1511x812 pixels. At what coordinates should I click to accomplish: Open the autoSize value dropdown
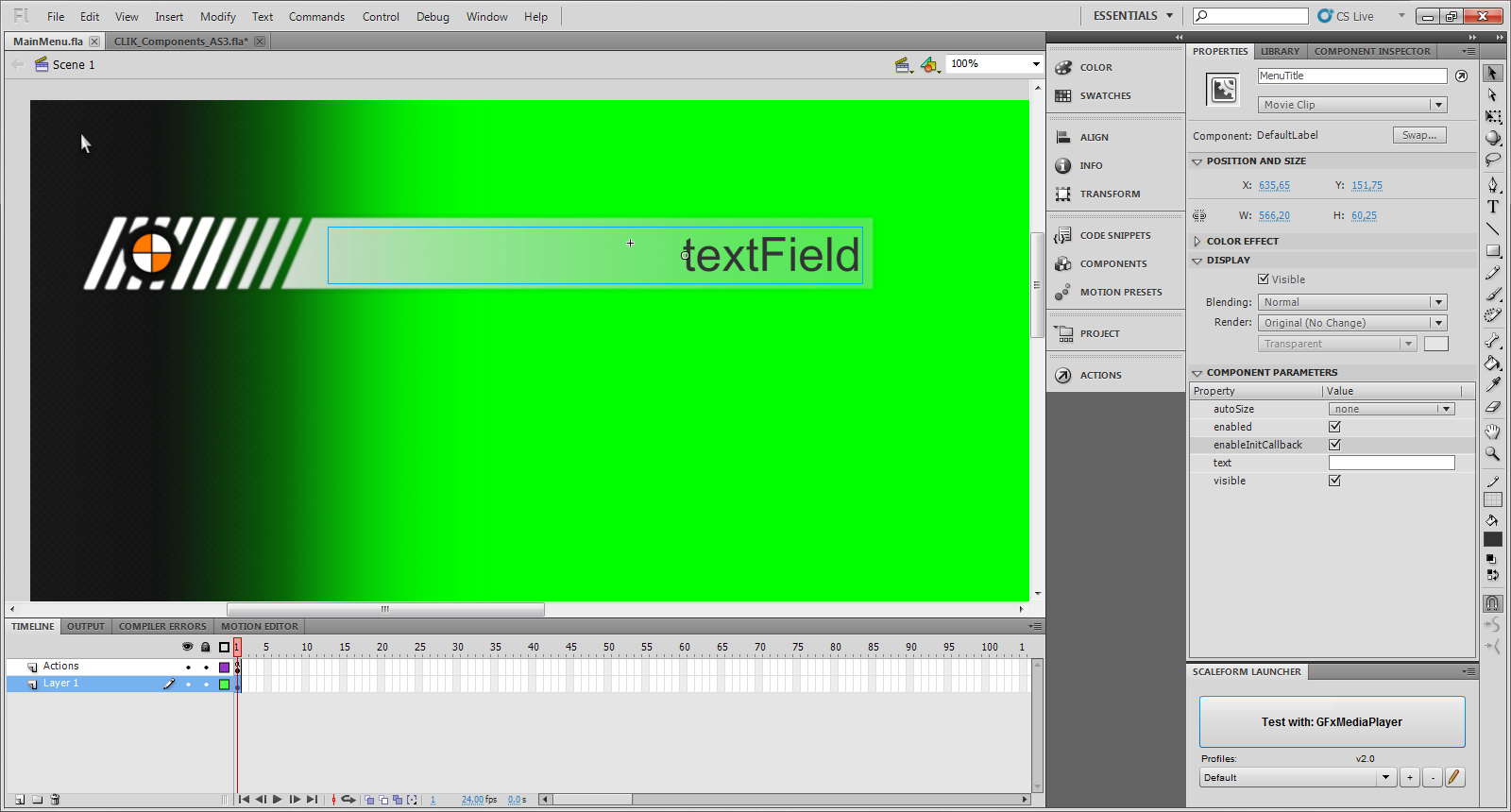(1391, 409)
